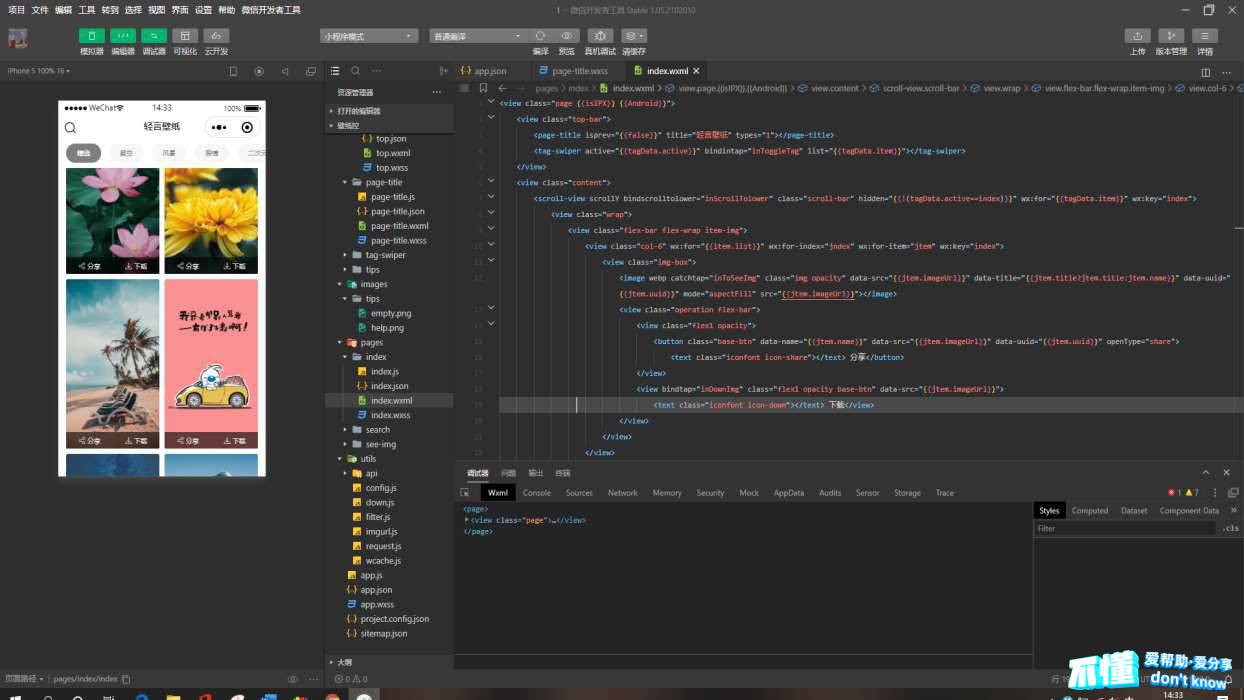Open the 小程序模式 mode dropdown
This screenshot has height=700, width=1244.
pyautogui.click(x=368, y=36)
